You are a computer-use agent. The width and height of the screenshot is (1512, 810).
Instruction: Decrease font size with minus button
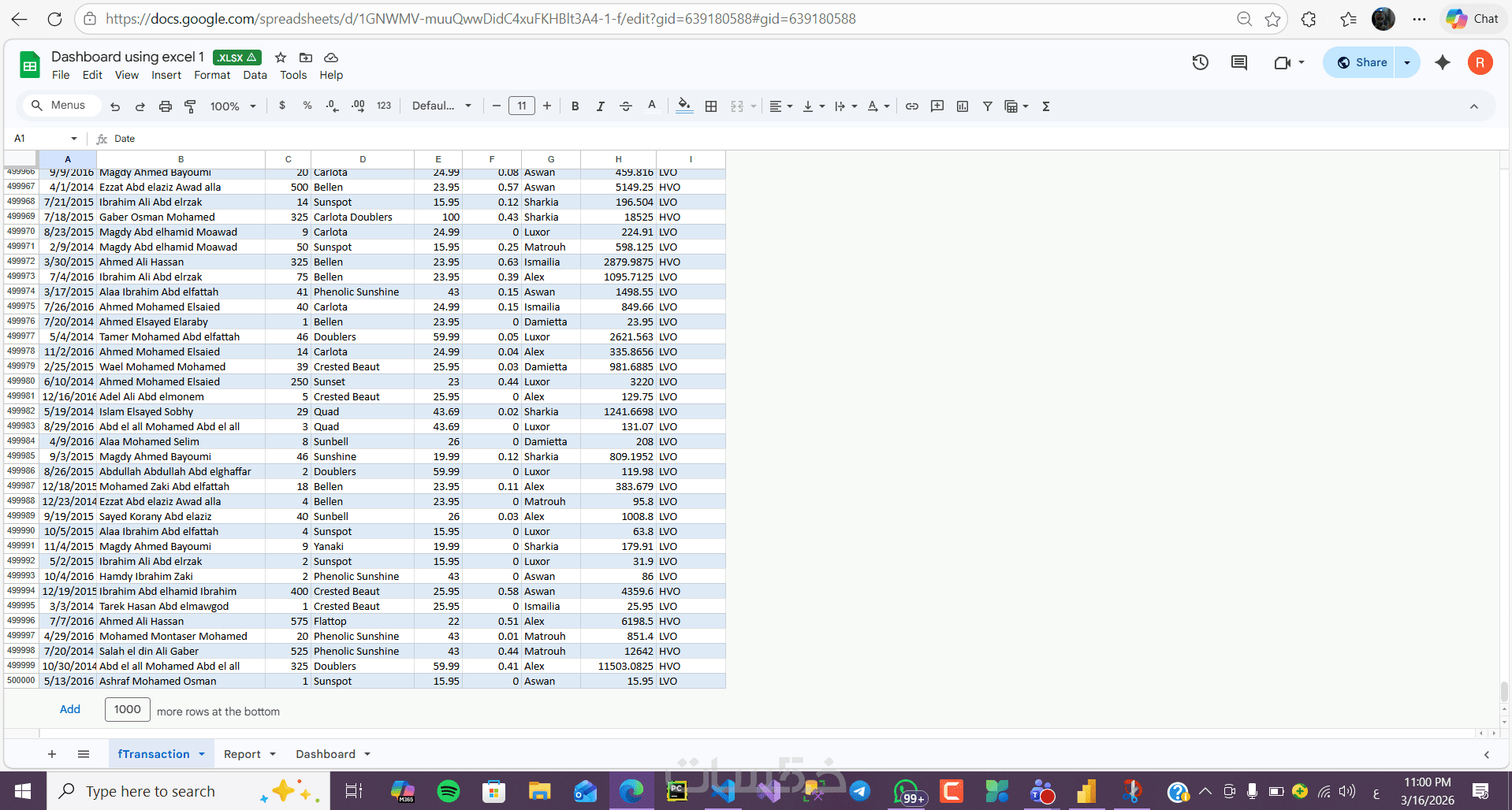pyautogui.click(x=497, y=106)
